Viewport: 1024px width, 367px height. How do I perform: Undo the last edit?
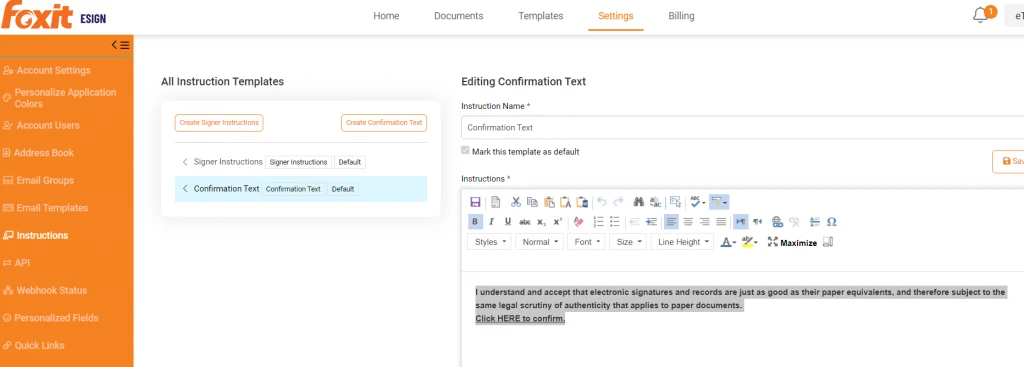pyautogui.click(x=602, y=202)
